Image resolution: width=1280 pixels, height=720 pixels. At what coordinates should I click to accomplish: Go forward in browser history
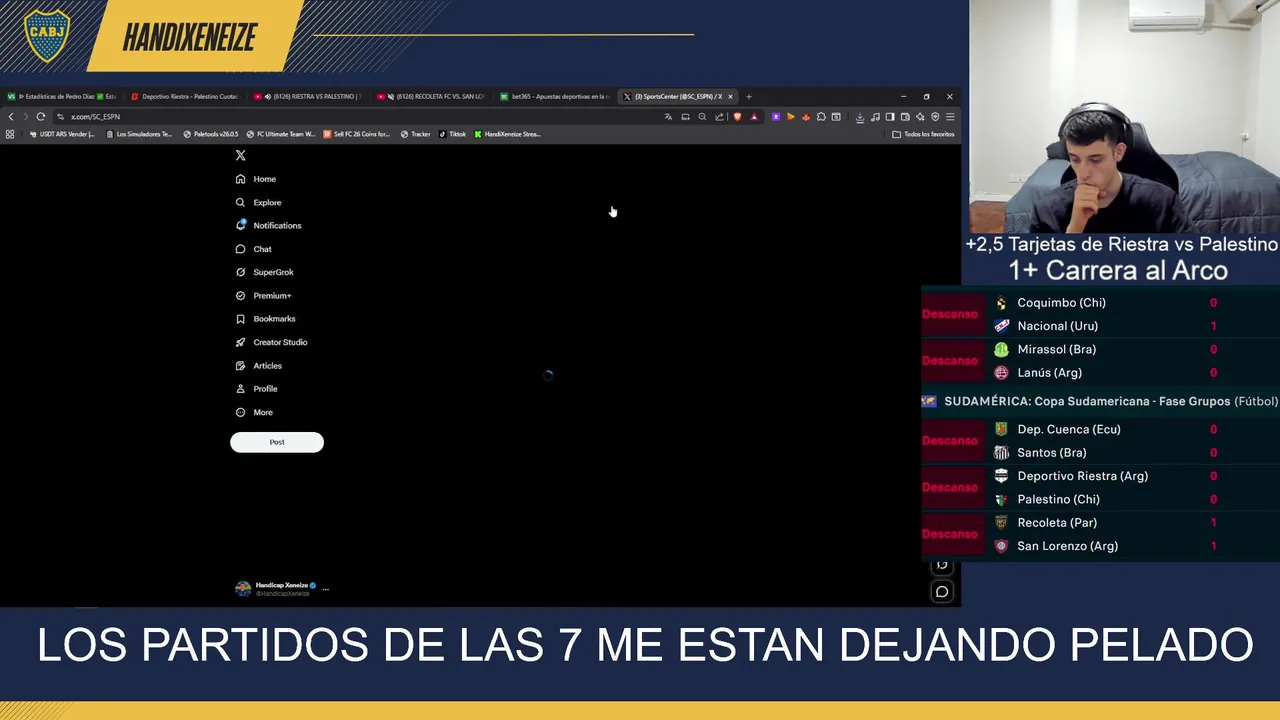click(25, 117)
